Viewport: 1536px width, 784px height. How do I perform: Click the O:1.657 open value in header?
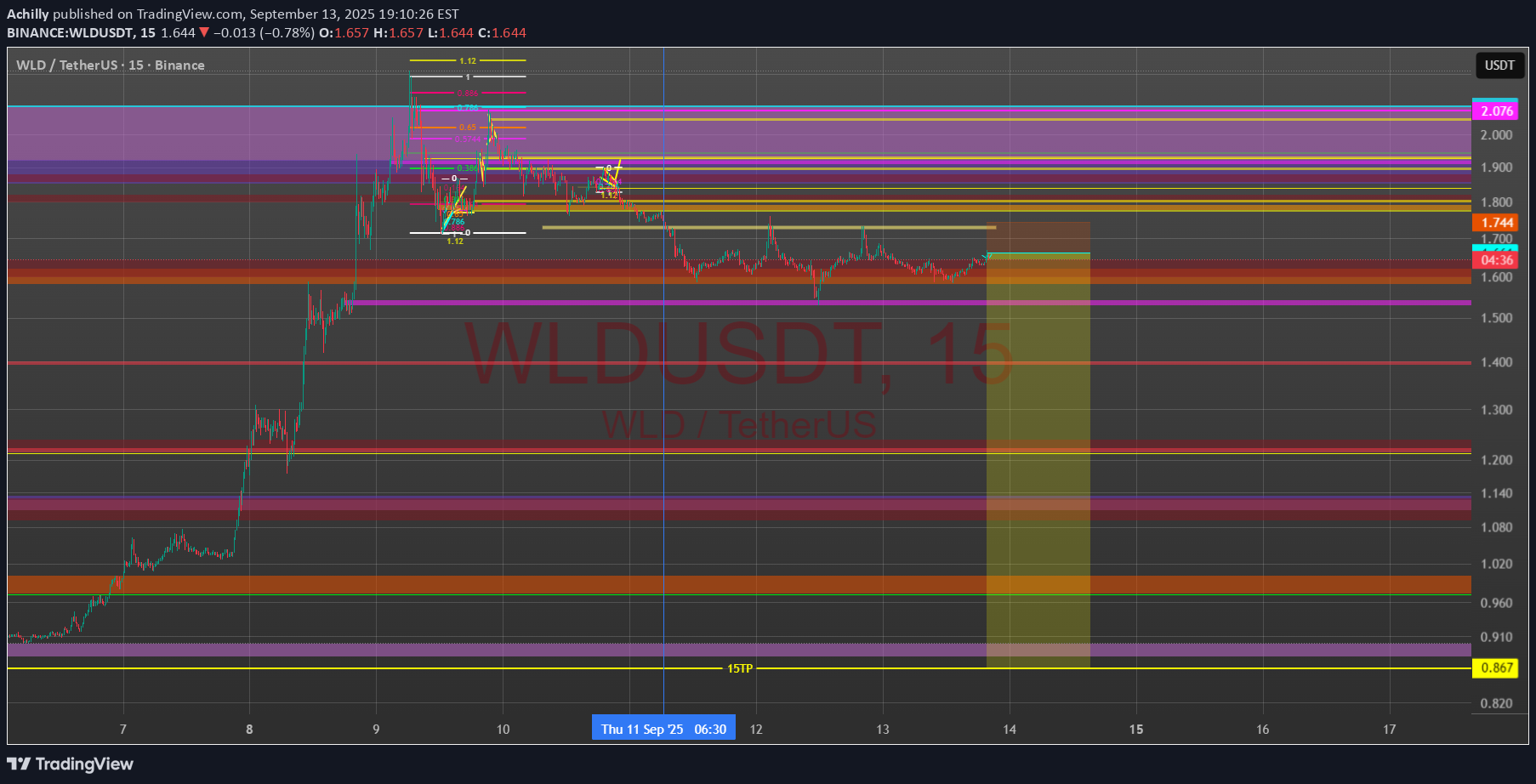click(x=344, y=33)
